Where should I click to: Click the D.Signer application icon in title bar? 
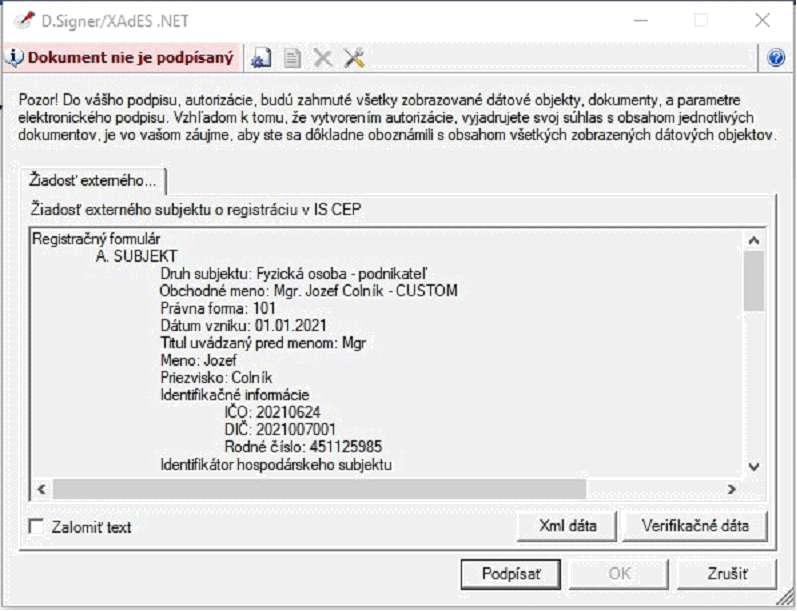click(23, 21)
